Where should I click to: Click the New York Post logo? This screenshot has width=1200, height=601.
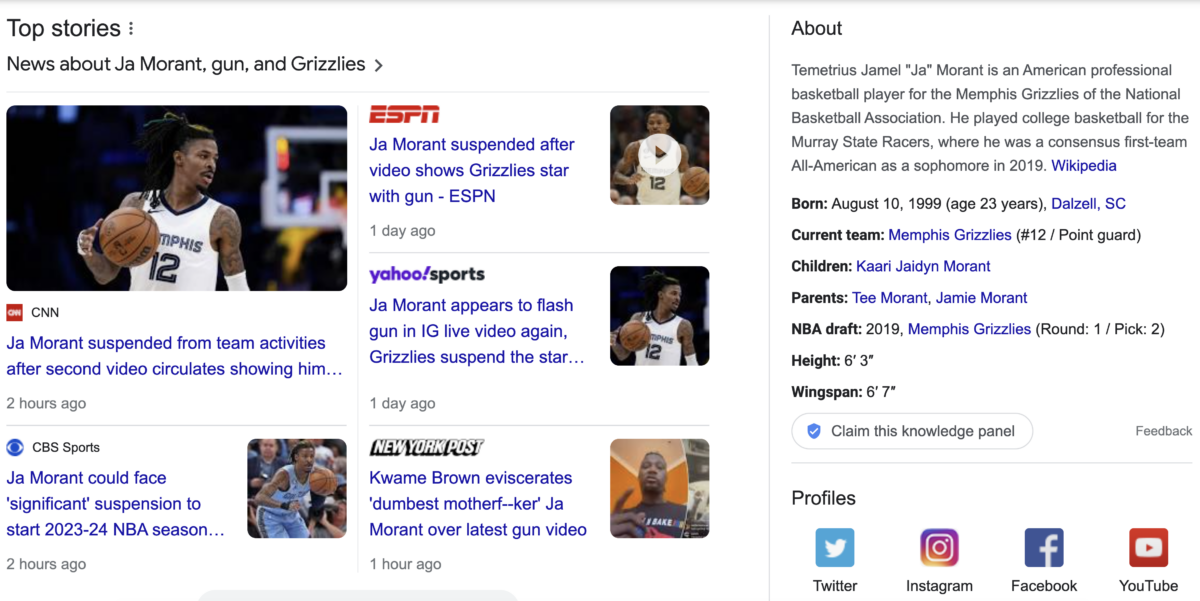[426, 447]
